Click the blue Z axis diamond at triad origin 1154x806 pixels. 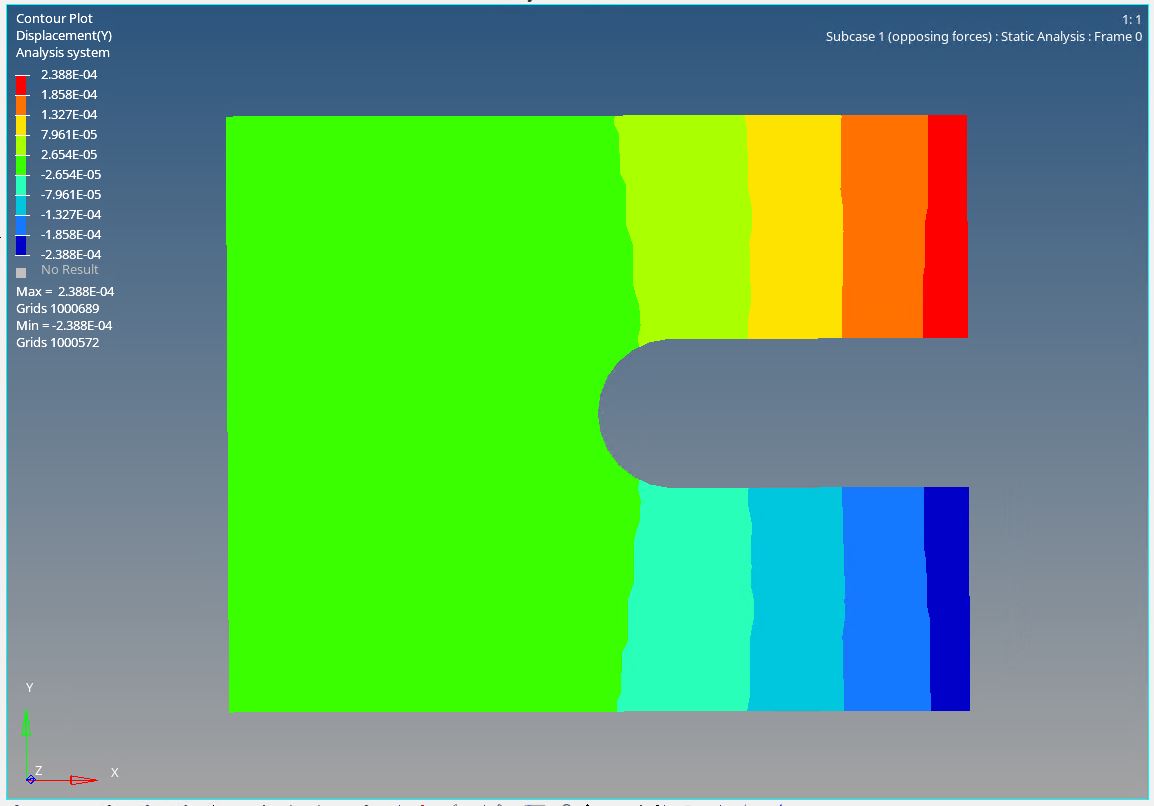31,779
